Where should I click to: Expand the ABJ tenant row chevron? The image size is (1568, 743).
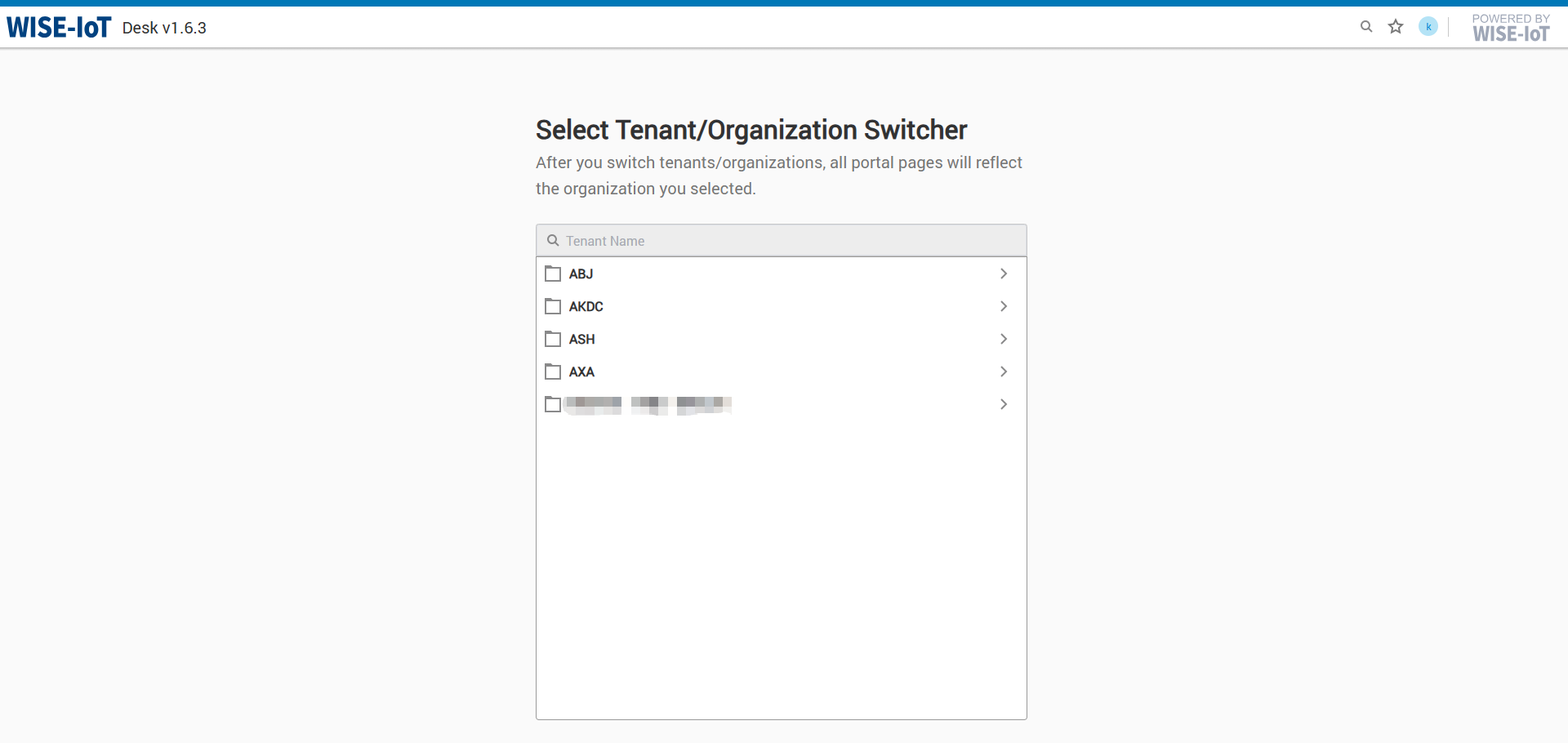pyautogui.click(x=1004, y=274)
